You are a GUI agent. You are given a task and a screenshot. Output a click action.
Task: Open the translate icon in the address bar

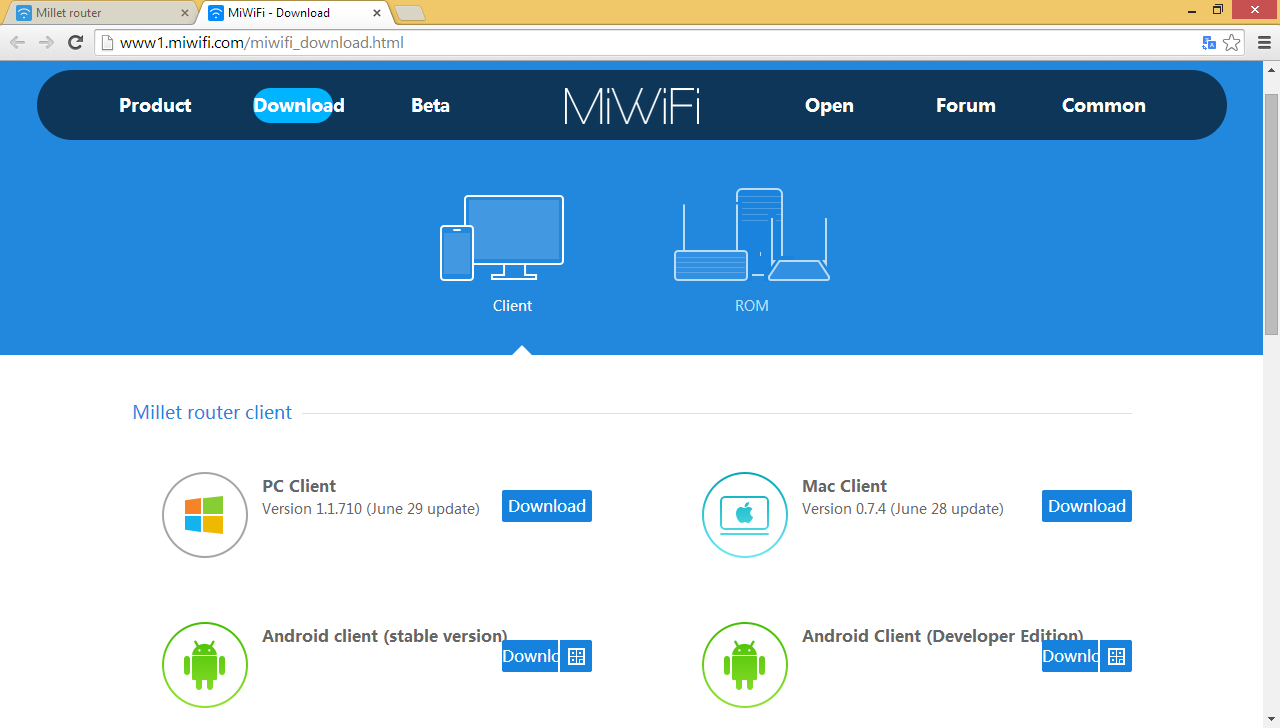[x=1209, y=42]
